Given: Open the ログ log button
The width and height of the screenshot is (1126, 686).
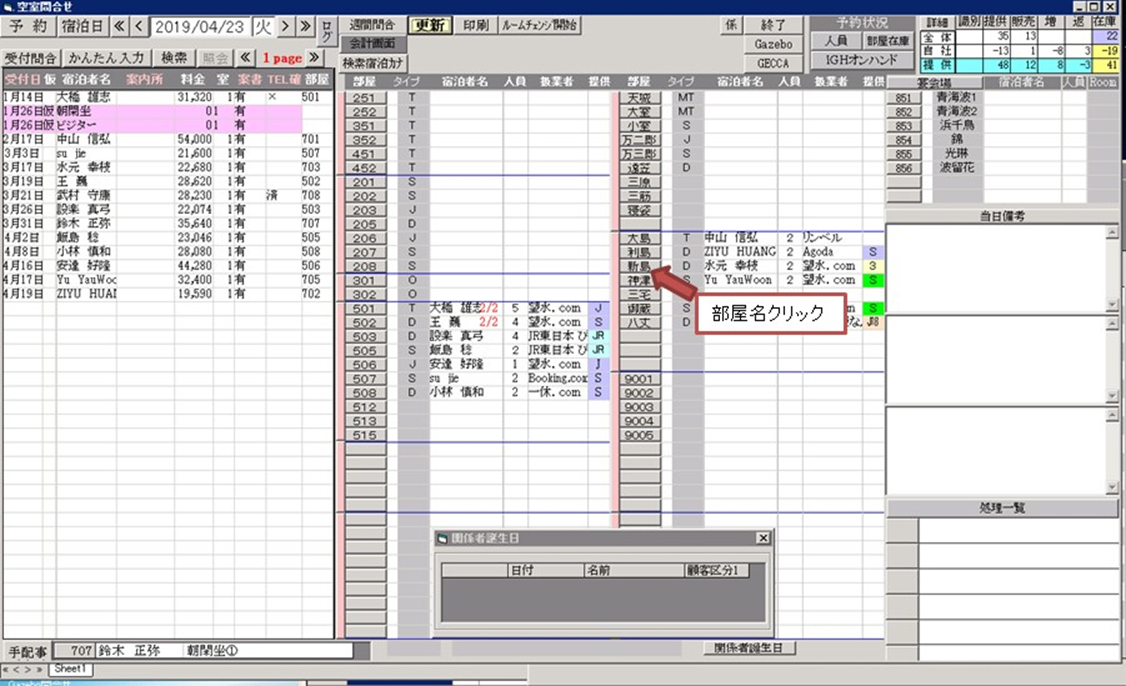Looking at the screenshot, I should tap(323, 29).
